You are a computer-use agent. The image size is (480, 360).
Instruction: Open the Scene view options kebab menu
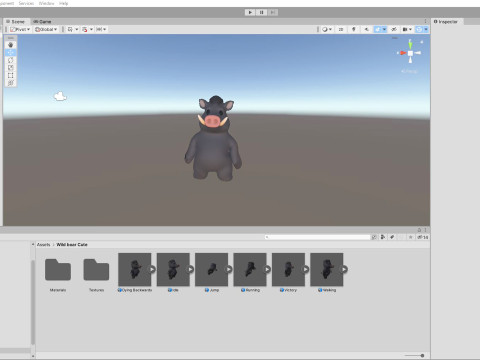click(425, 21)
